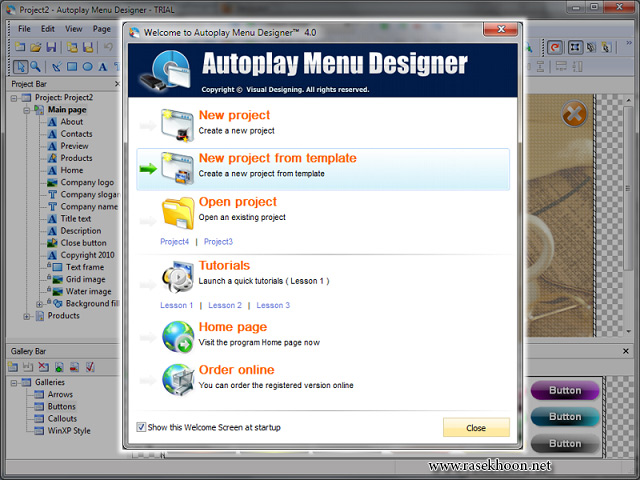Screen dimensions: 640x480
Task: Click the red checkmark icon in Gallery Bar
Action: click(90, 367)
